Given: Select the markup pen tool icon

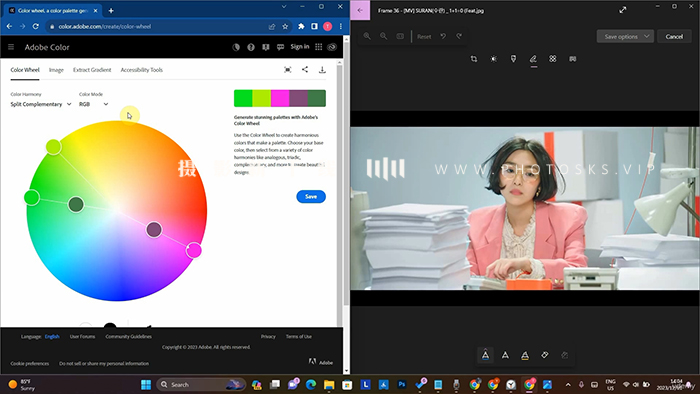Looking at the screenshot, I should pyautogui.click(x=533, y=59).
